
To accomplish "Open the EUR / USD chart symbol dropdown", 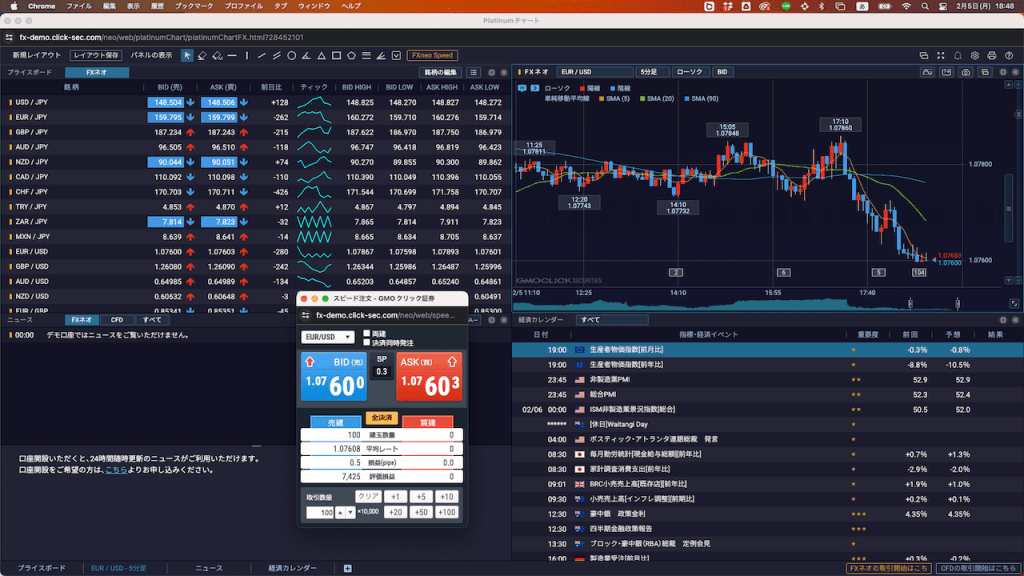I will [594, 72].
